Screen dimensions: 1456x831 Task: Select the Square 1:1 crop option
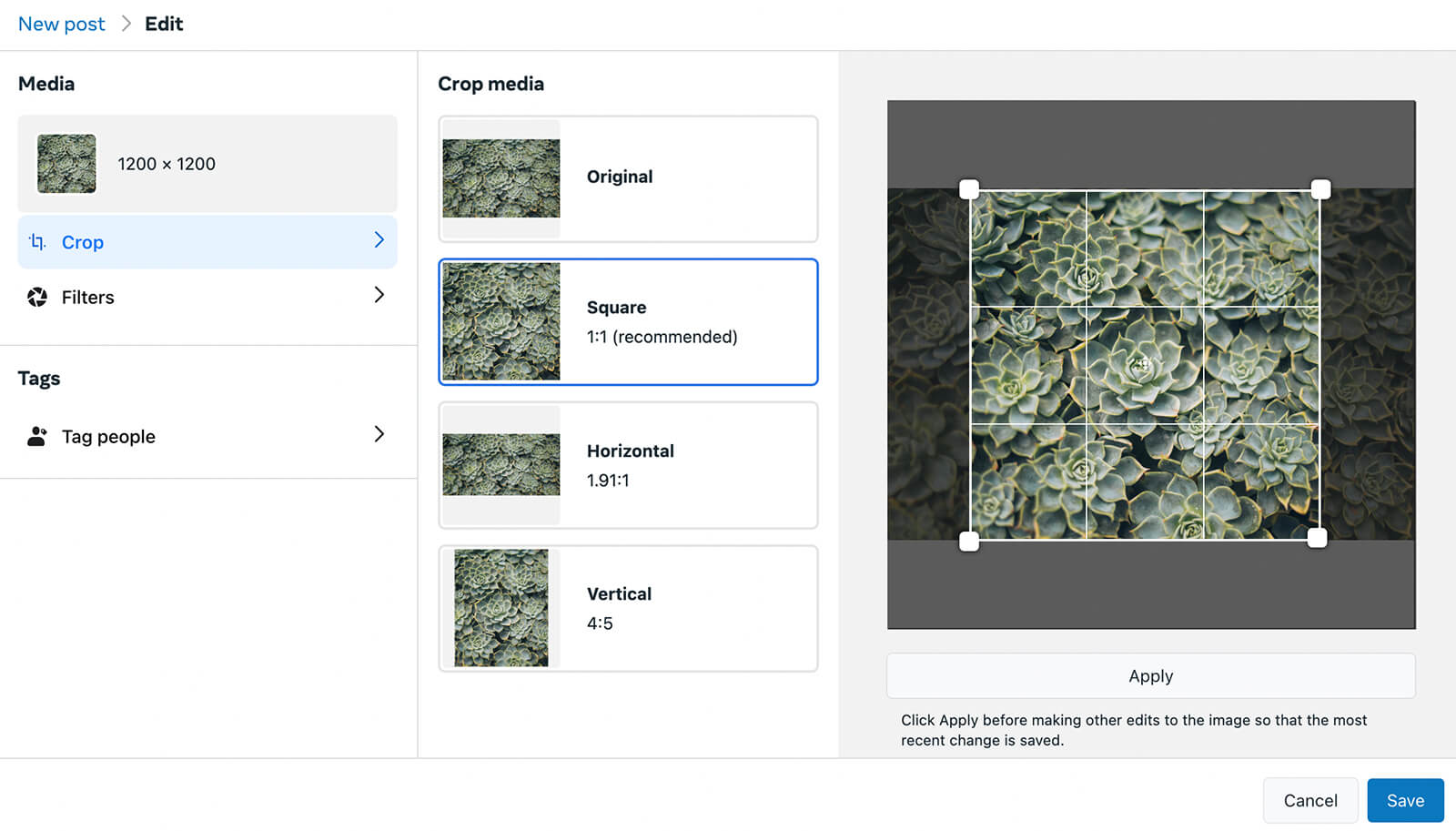coord(628,322)
